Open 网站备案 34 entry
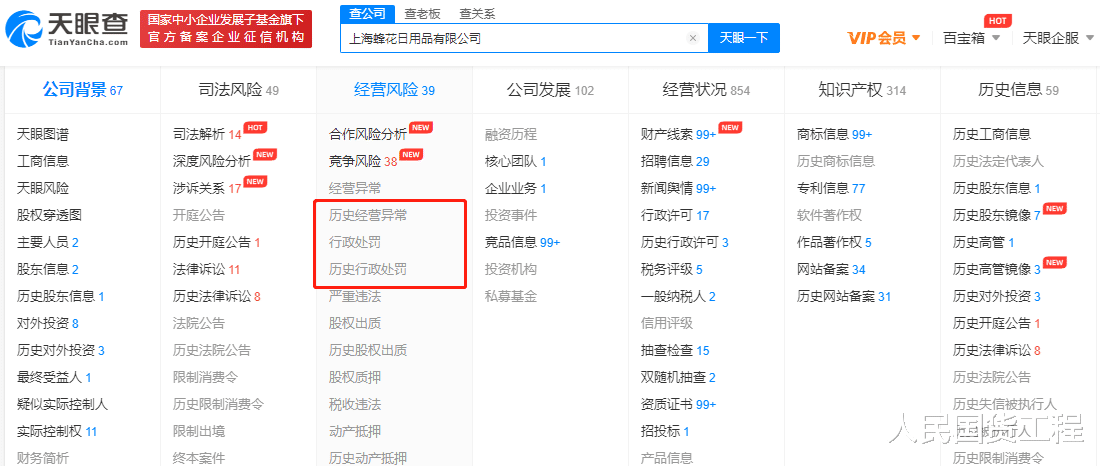Screen dimensions: 1100x466 point(831,269)
